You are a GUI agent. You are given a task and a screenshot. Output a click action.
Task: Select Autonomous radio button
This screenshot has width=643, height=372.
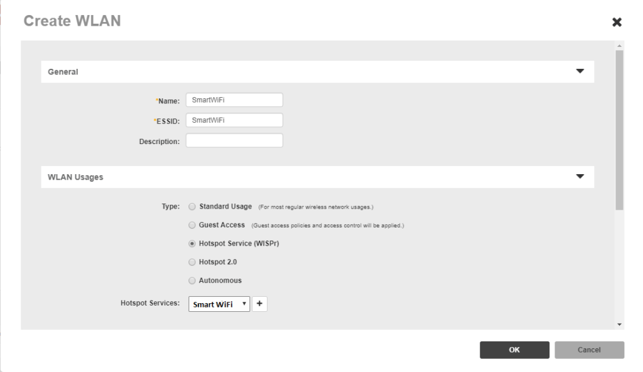[x=192, y=281]
